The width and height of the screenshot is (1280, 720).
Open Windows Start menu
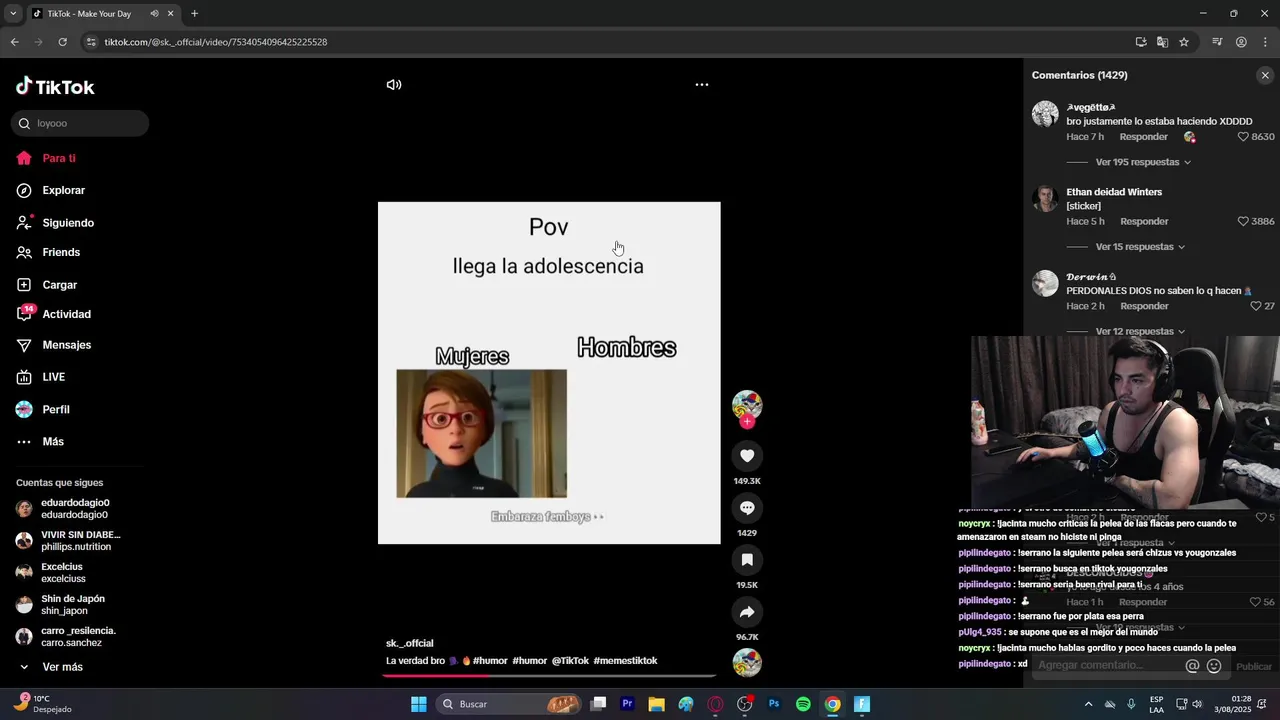point(419,704)
